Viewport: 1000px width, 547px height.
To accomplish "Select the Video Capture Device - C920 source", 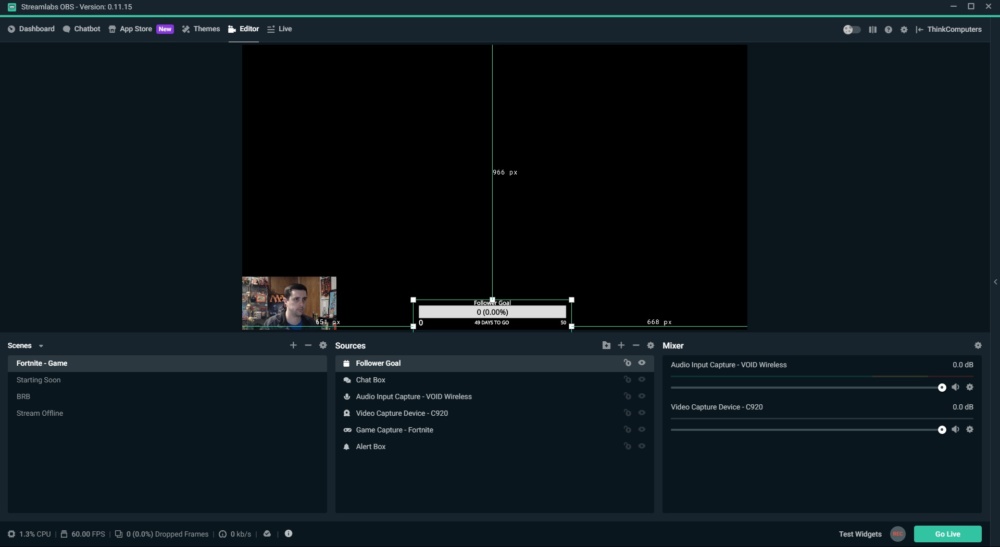I will (494, 413).
